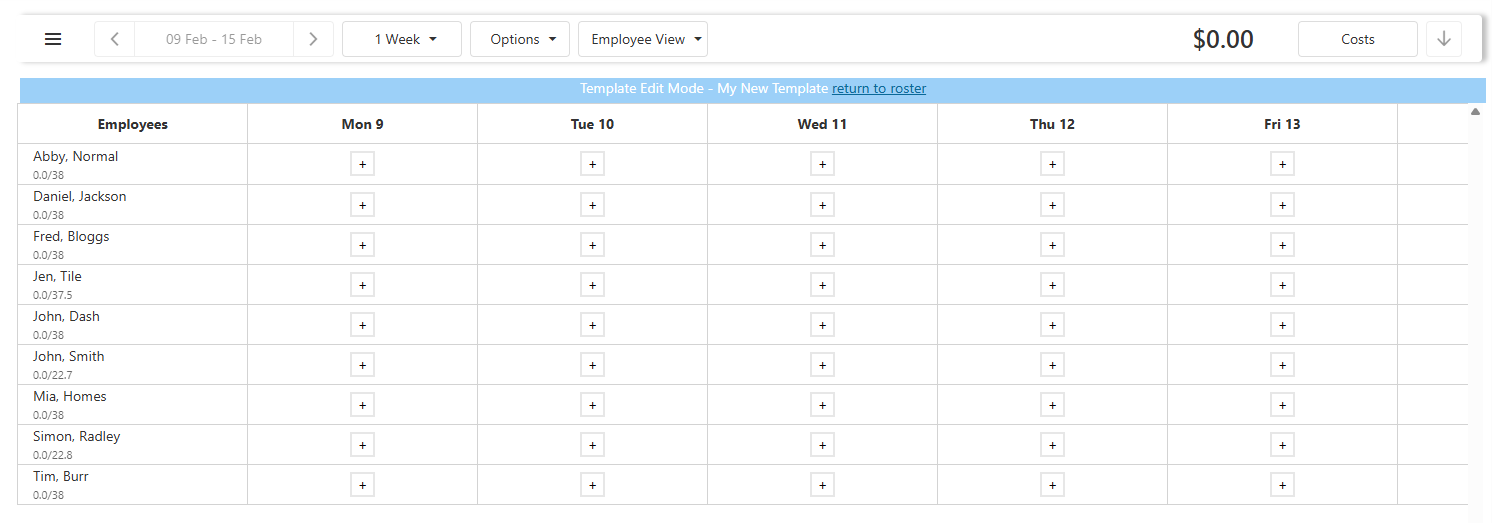Viewport: 1492px width, 523px height.
Task: Click the download arrow icon beside Costs
Action: [1443, 39]
